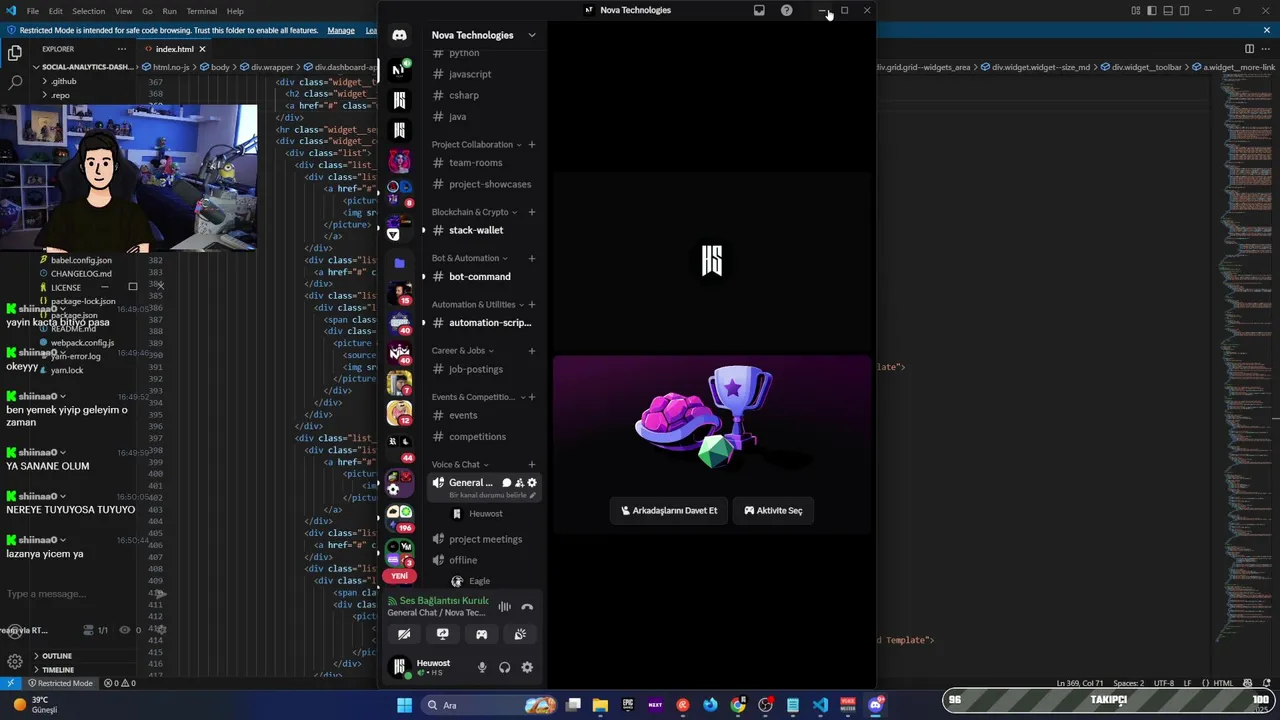This screenshot has width=1280, height=720.
Task: Disconnect from the voice call
Action: (527, 607)
